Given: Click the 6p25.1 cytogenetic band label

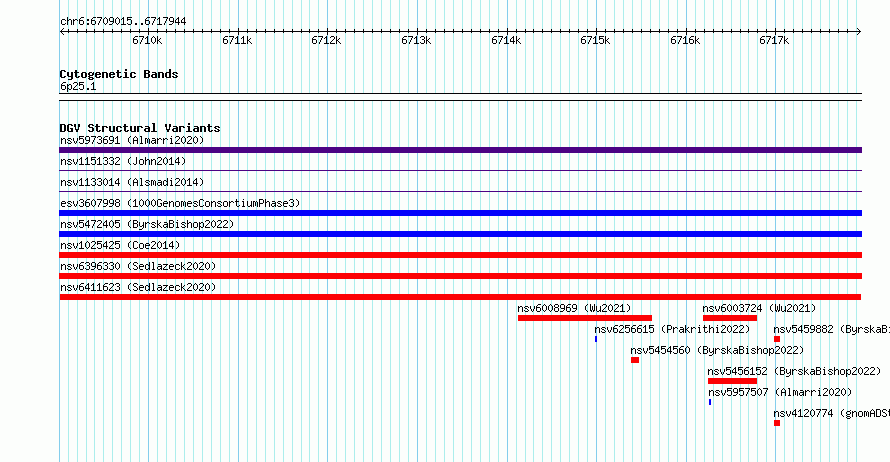Looking at the screenshot, I should tap(78, 86).
